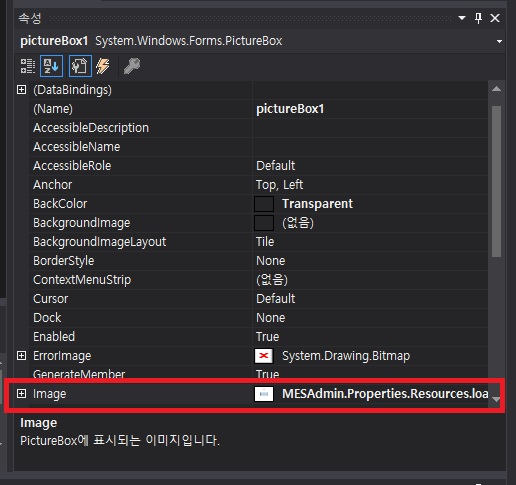Screen dimensions: 516x485
Task: Select the Alphabetical sort icon
Action: pos(52,66)
